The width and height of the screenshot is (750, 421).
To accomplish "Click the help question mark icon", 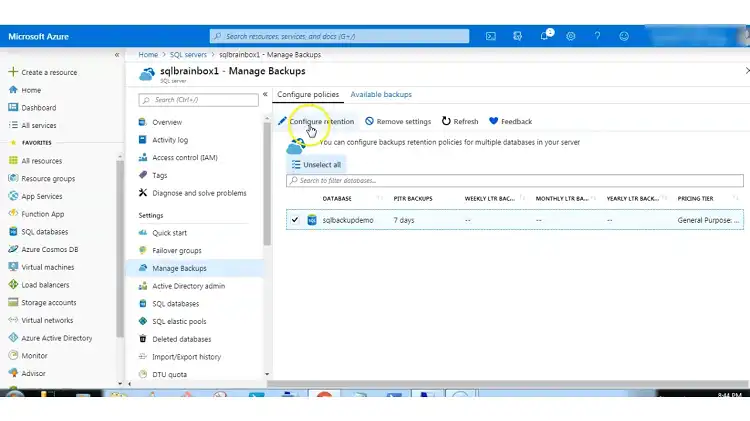I will point(597,36).
